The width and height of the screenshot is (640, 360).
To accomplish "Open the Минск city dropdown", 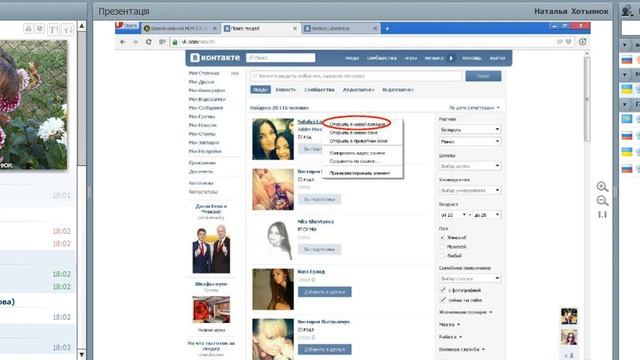I will 470,141.
